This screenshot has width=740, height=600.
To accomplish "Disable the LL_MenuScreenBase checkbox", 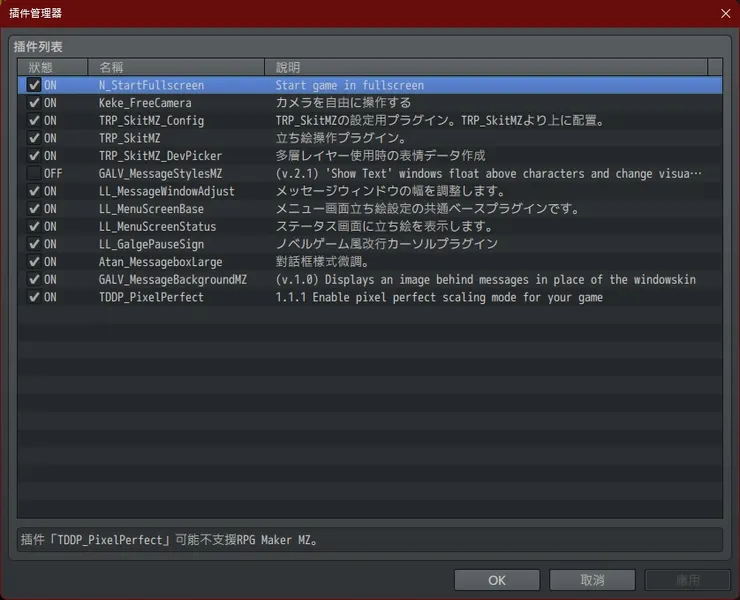I will (x=34, y=209).
